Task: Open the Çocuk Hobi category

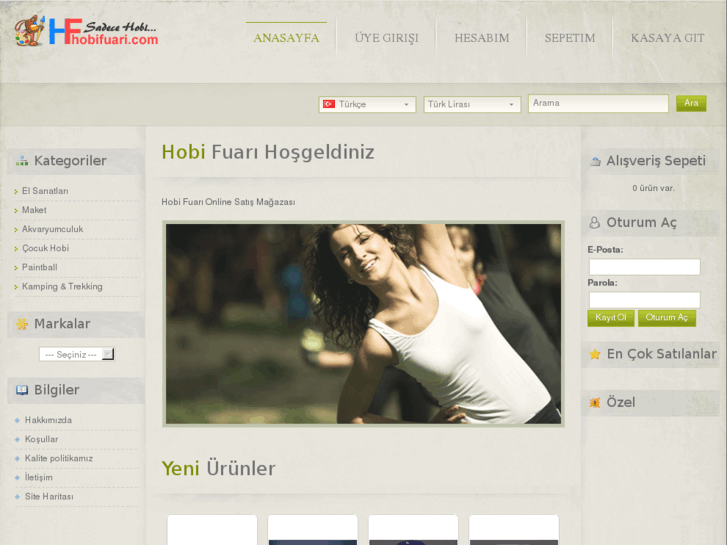Action: pos(45,248)
